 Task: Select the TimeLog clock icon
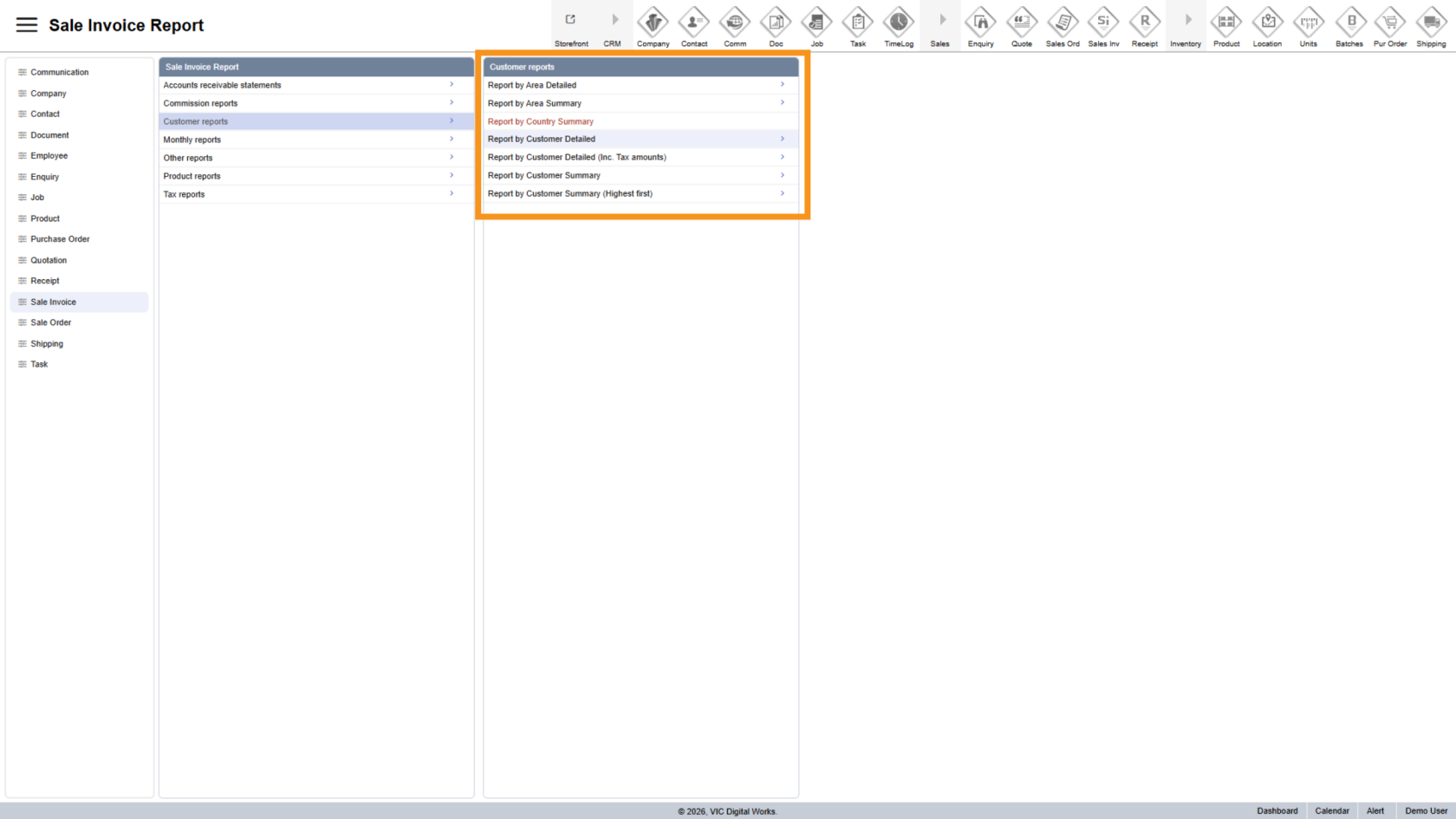pos(898,22)
